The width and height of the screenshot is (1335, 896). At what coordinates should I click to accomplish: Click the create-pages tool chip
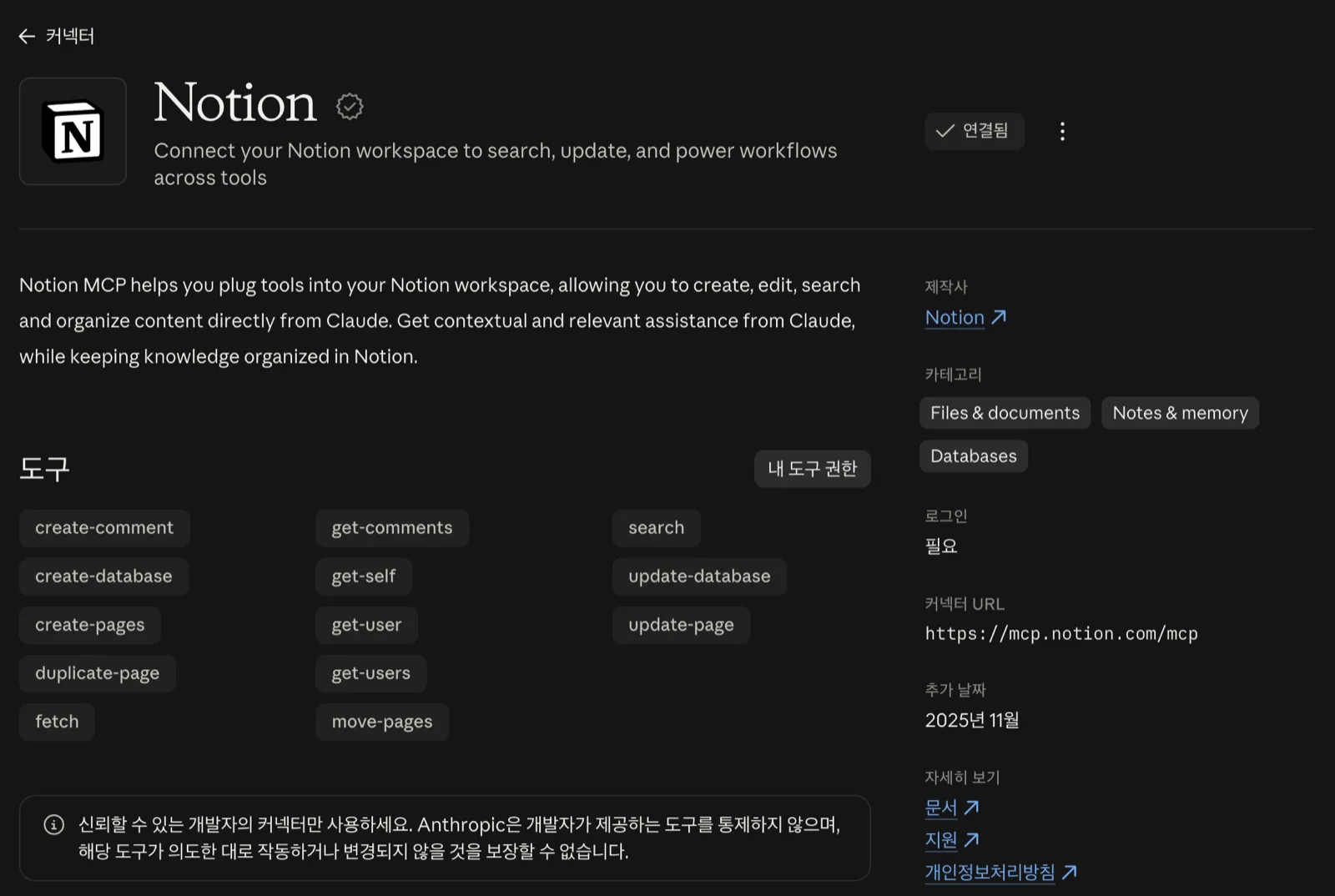click(x=90, y=625)
